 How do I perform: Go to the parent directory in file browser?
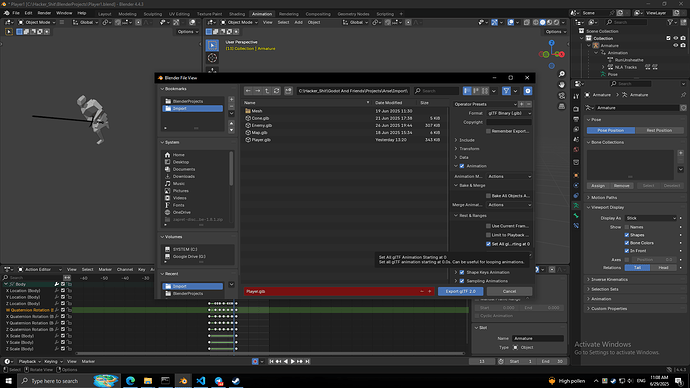coord(267,91)
